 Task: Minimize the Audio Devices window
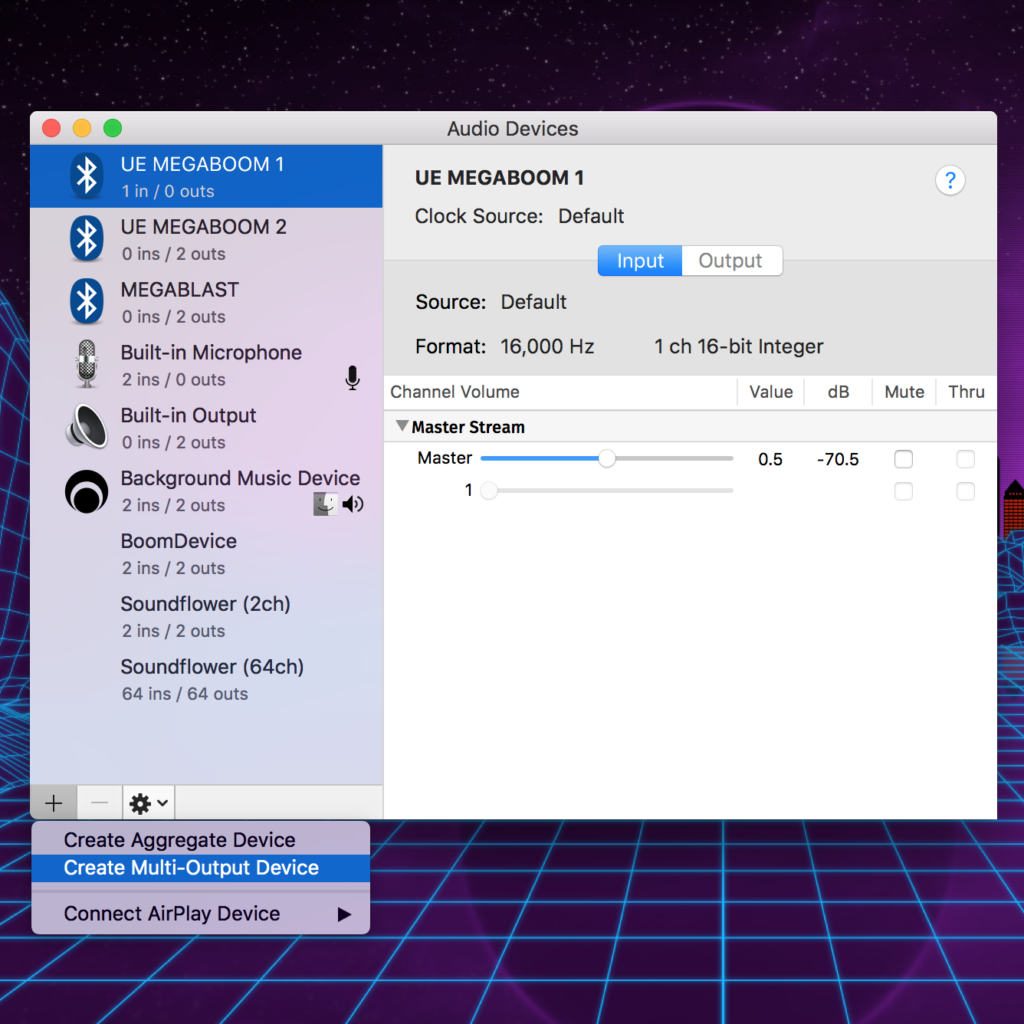pos(82,128)
